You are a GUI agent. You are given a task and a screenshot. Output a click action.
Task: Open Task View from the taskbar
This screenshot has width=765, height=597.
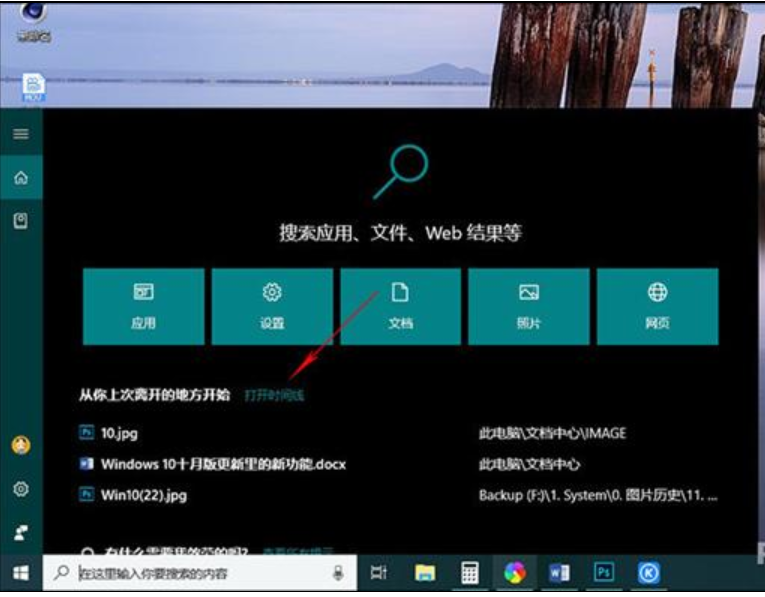click(x=379, y=573)
